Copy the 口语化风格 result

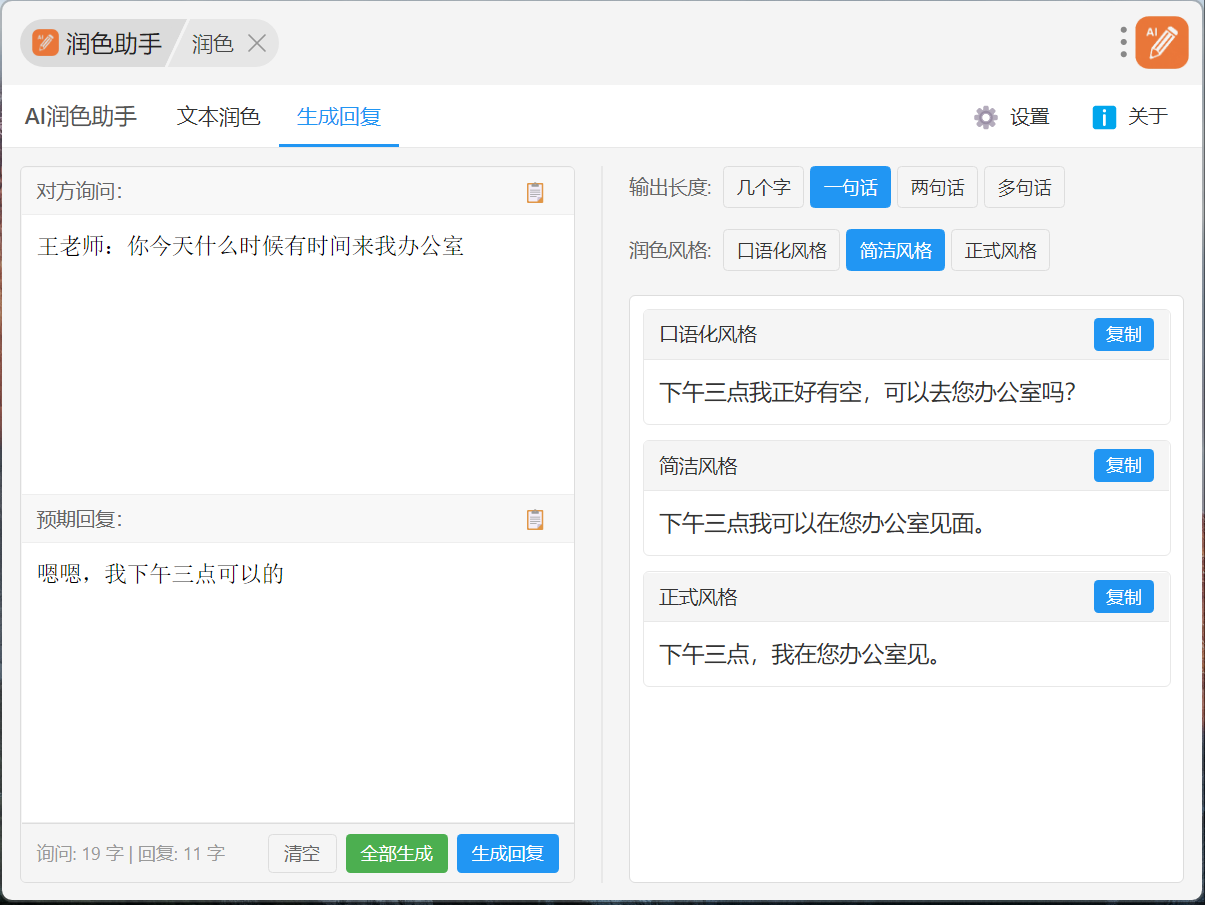tap(1124, 335)
